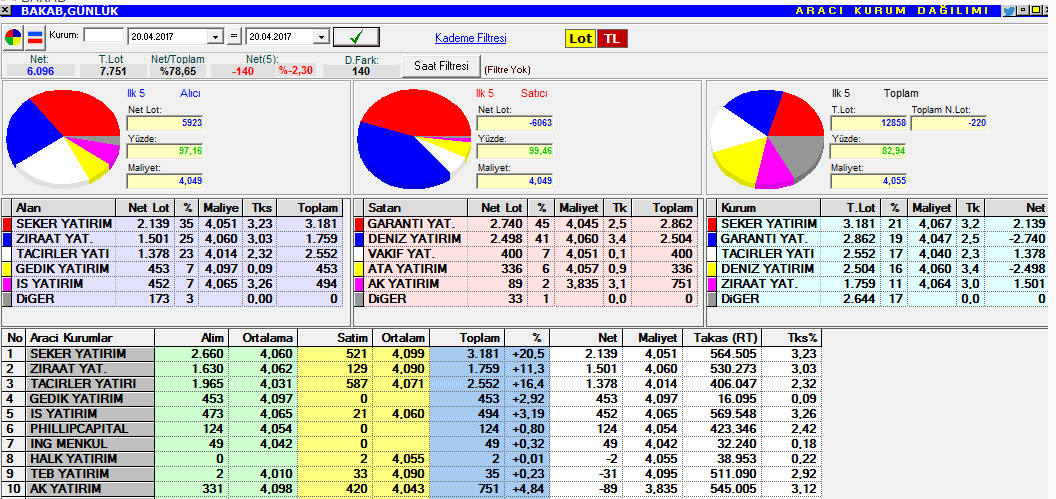Click D.Fark value 140
1056x499 pixels.
pos(361,71)
